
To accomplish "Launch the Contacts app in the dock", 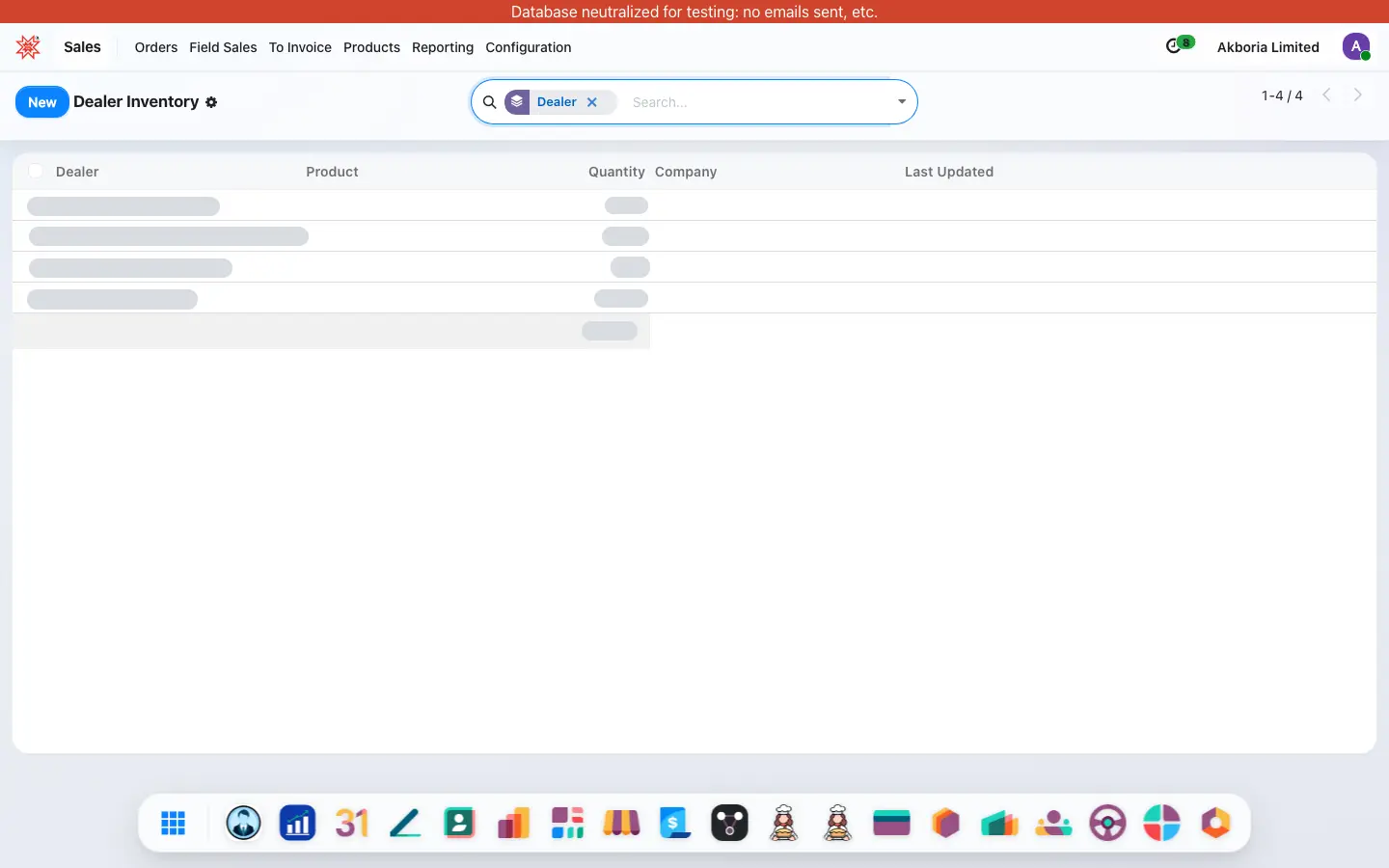I will point(460,823).
